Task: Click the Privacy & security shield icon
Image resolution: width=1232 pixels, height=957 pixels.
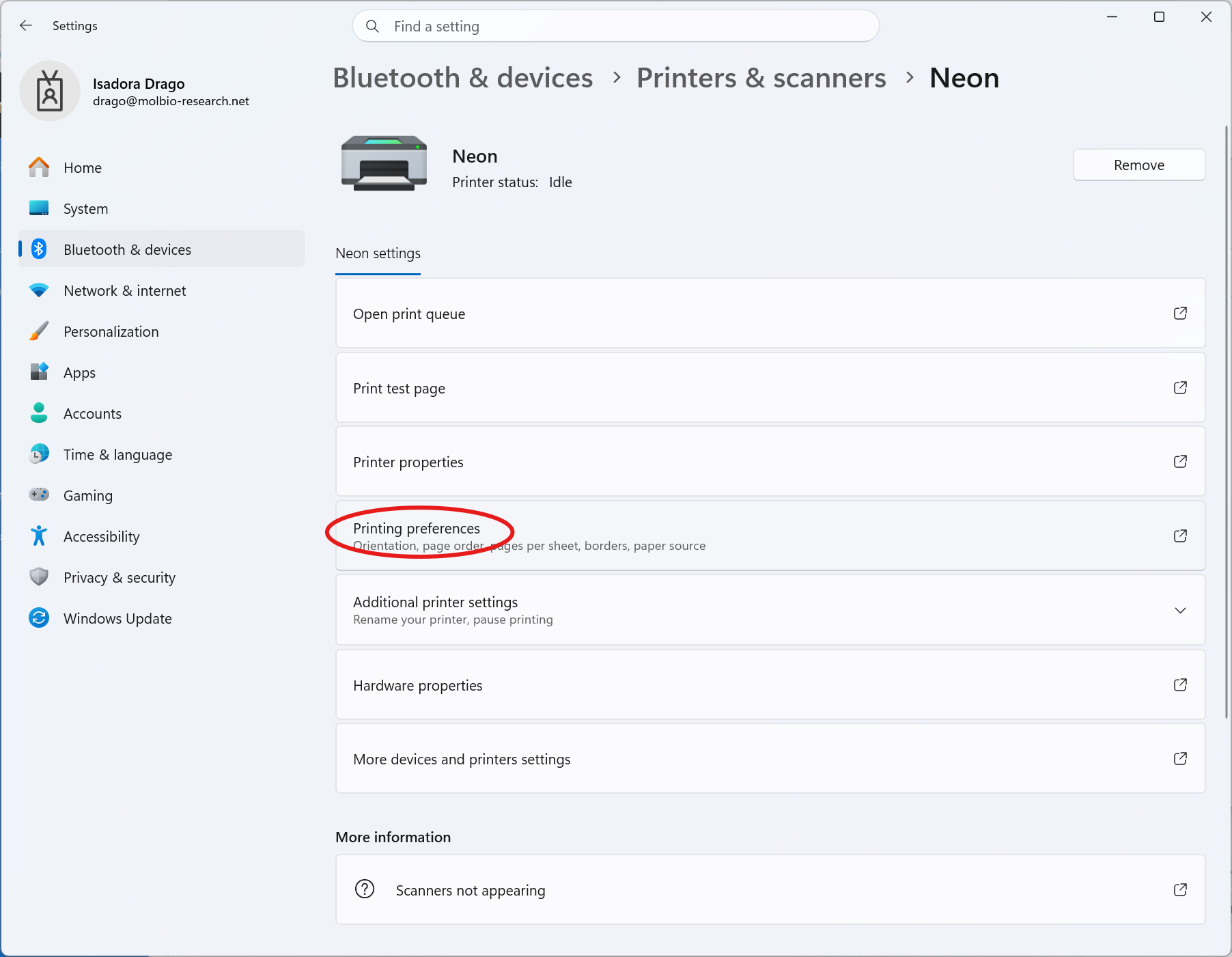Action: coord(39,577)
